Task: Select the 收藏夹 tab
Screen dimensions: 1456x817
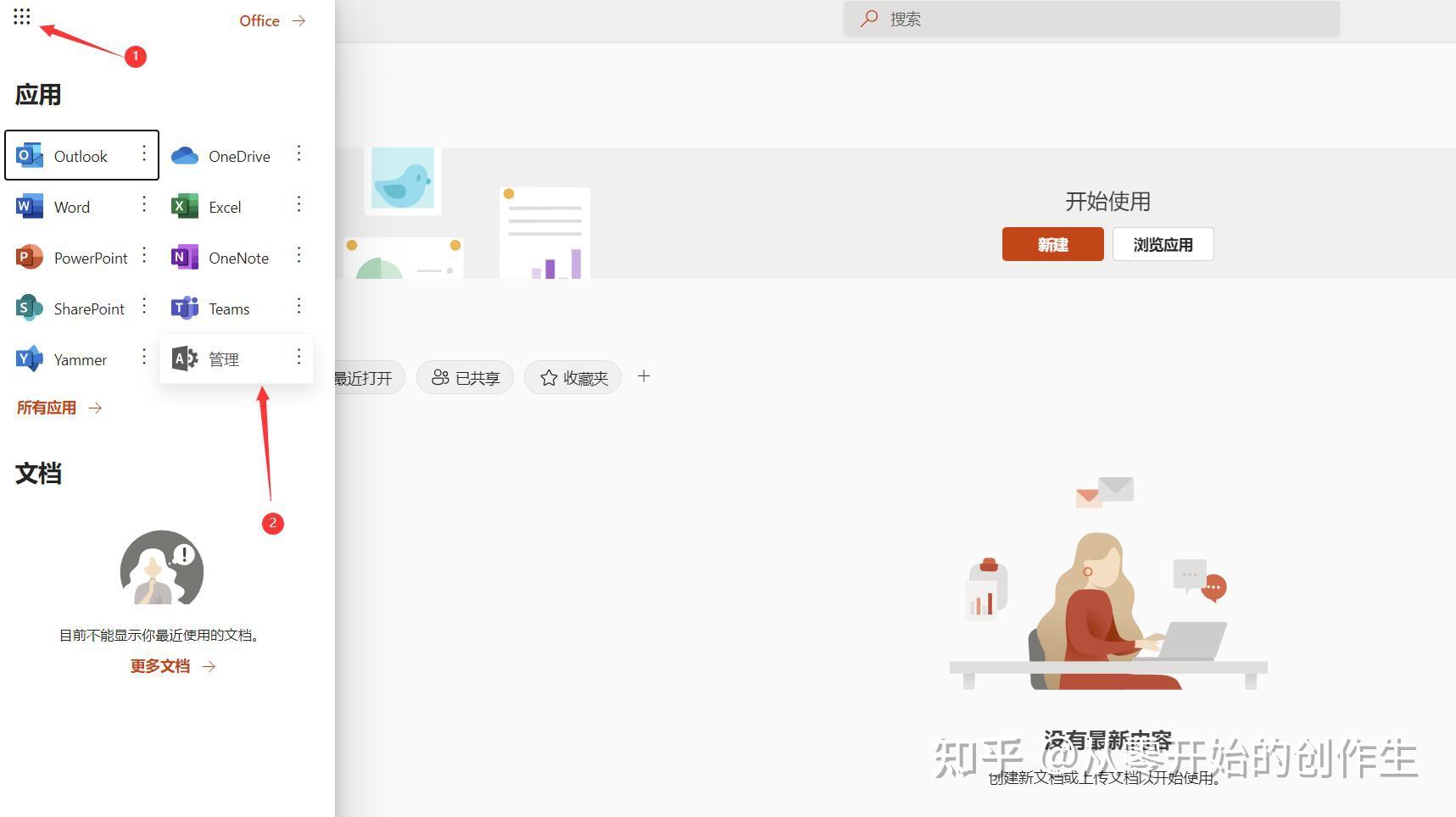Action: pos(572,377)
